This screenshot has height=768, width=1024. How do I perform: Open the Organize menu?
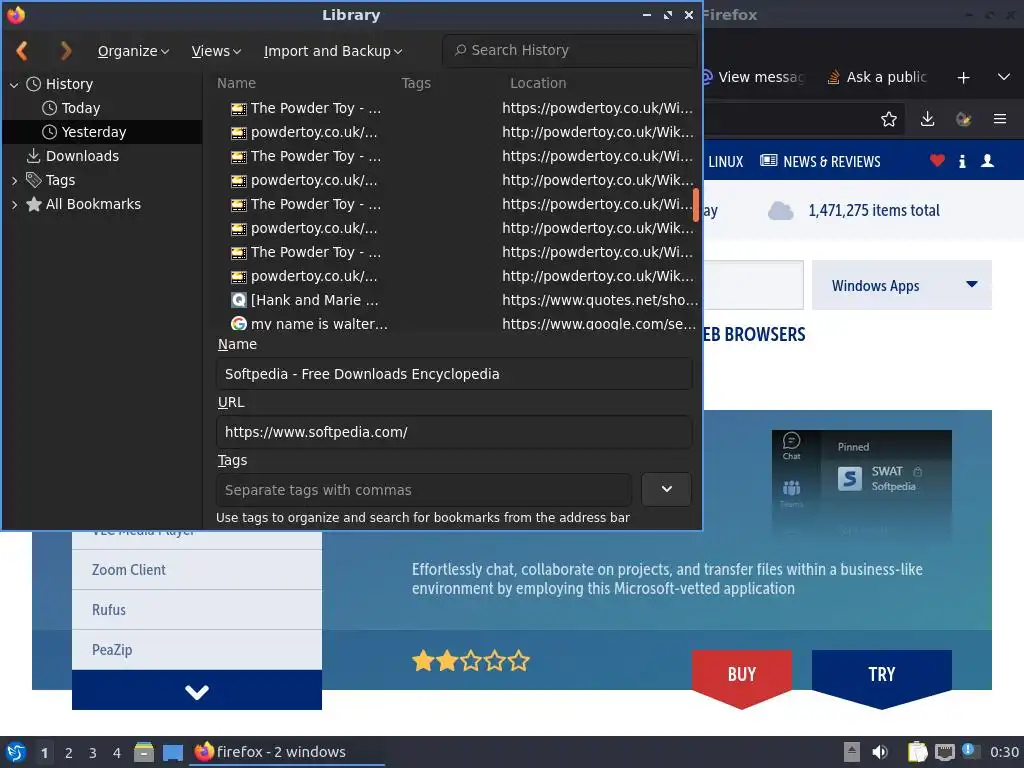(x=133, y=51)
